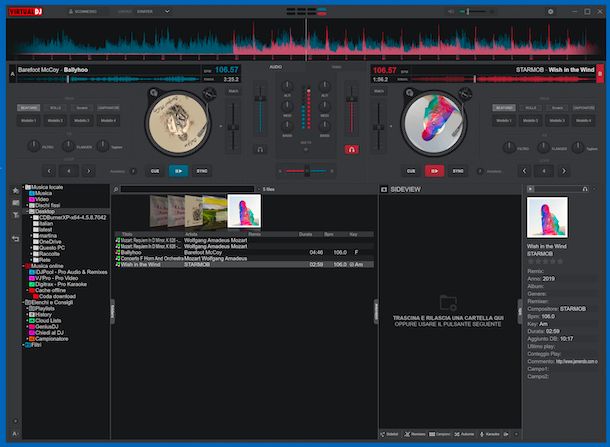Select Campionatore pad tab on left deck
The height and width of the screenshot is (447, 610).
[109, 108]
